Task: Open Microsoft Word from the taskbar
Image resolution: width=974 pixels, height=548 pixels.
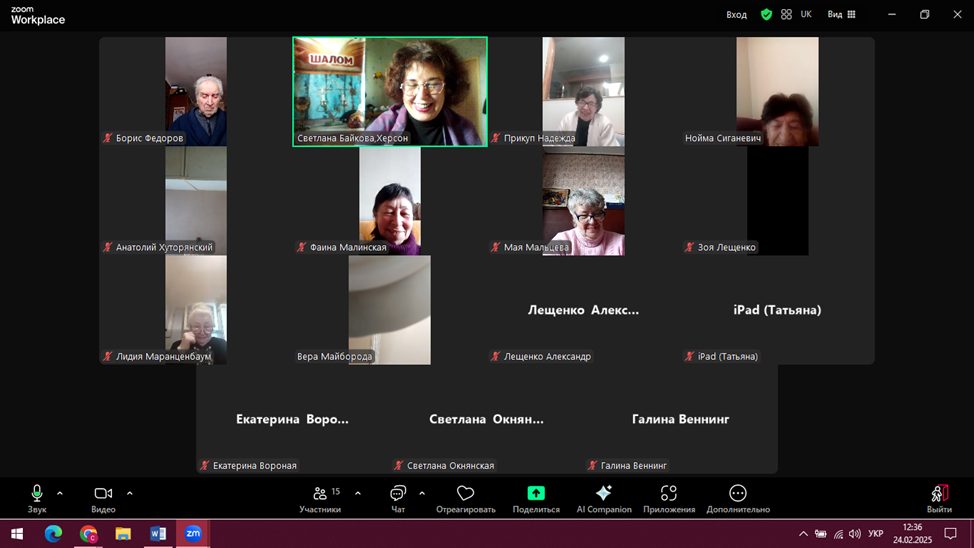Action: (x=158, y=534)
